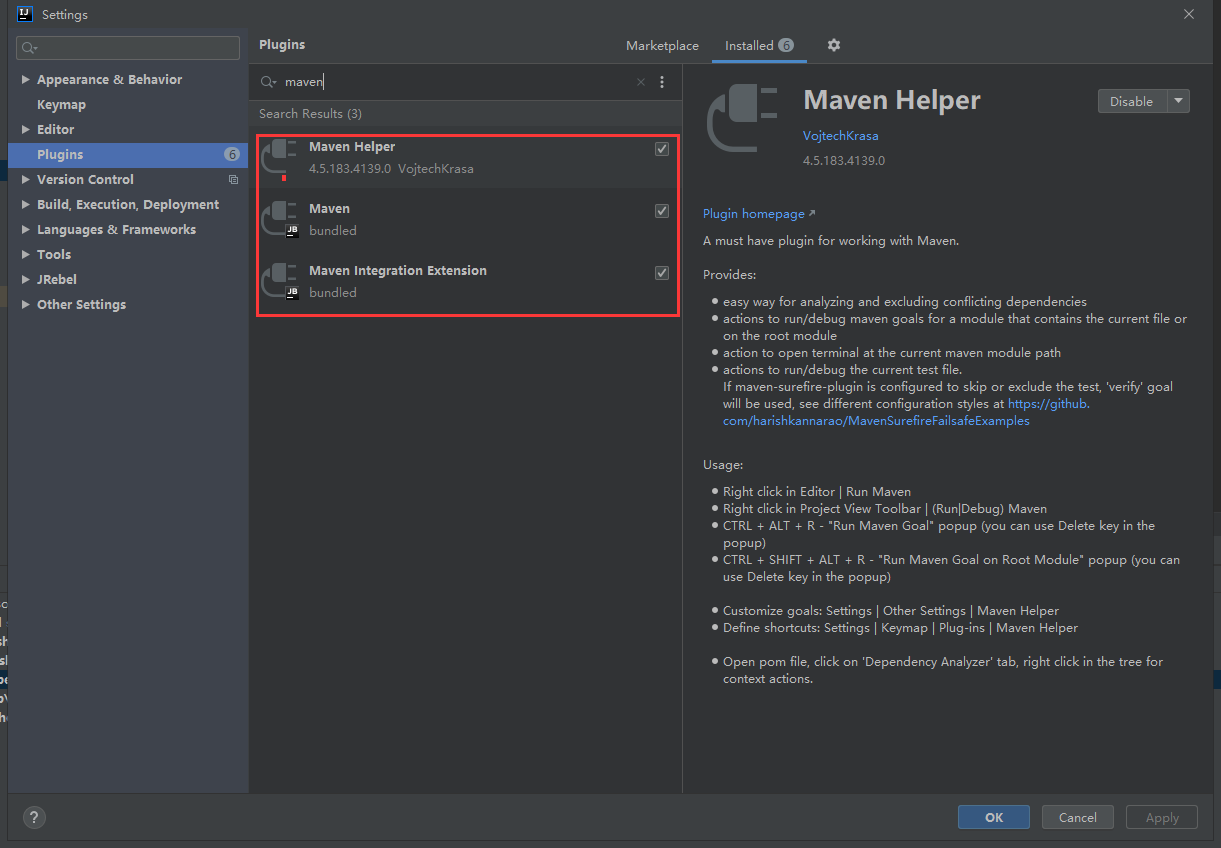
Task: Click the Search Results (3) label
Action: (x=310, y=114)
